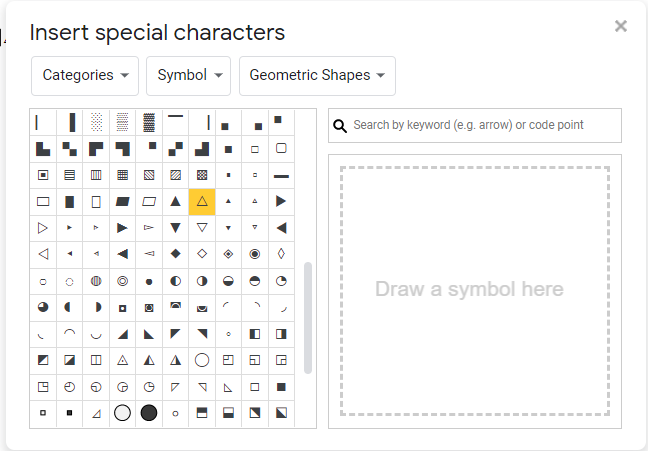This screenshot has width=648, height=451.
Task: Insert the black diamond symbol
Action: click(x=176, y=254)
